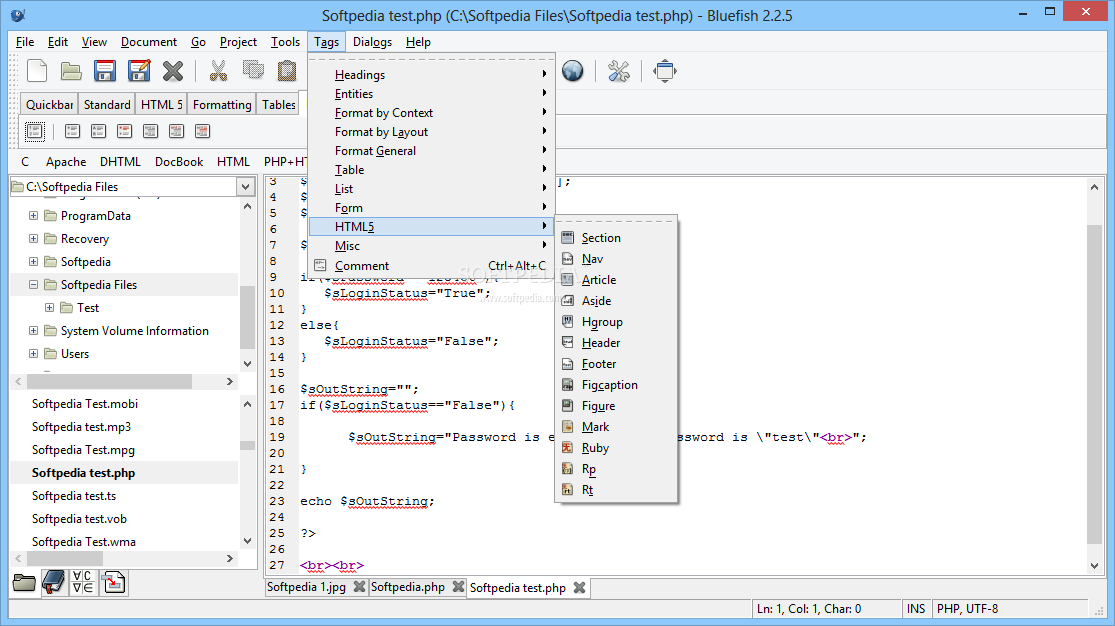Open the Dialogs menu
Image resolution: width=1115 pixels, height=626 pixels.
click(x=372, y=42)
